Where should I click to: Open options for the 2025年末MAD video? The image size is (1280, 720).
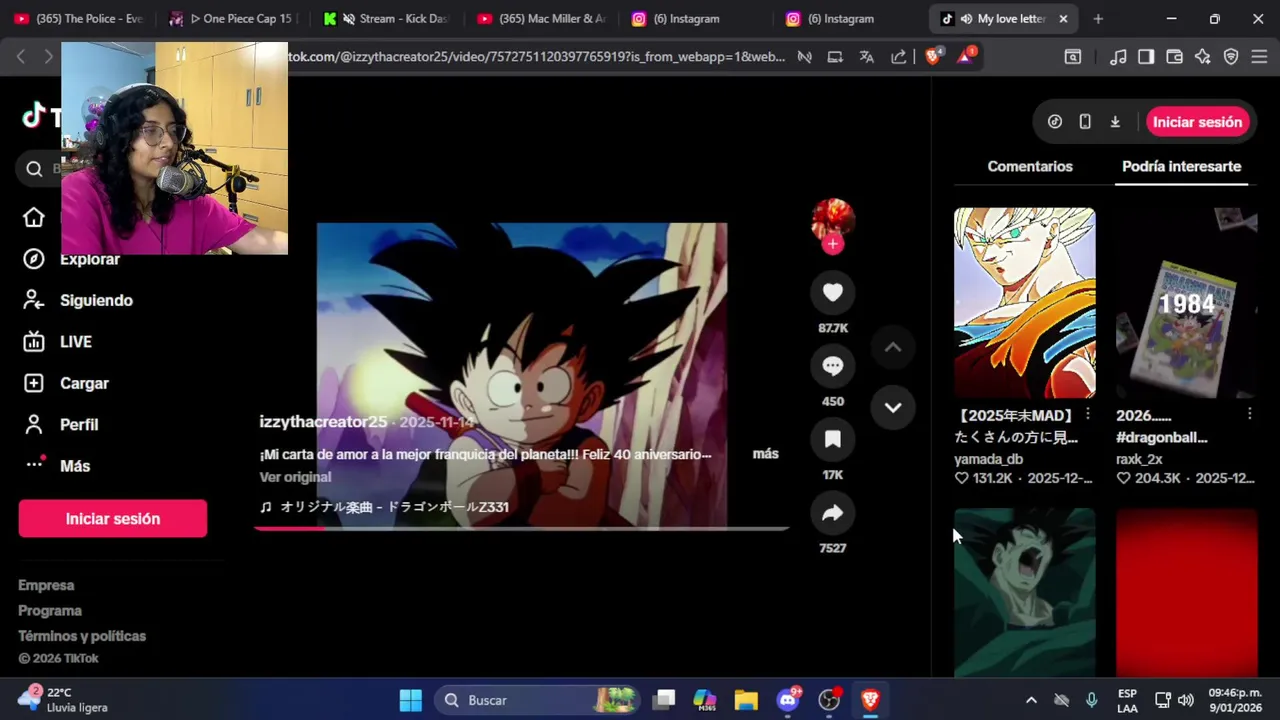pyautogui.click(x=1087, y=414)
